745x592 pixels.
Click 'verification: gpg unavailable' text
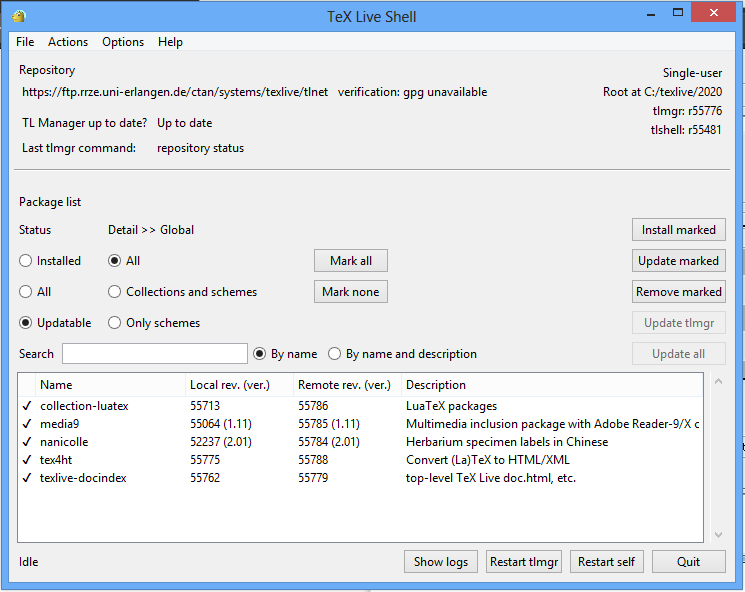[x=412, y=92]
